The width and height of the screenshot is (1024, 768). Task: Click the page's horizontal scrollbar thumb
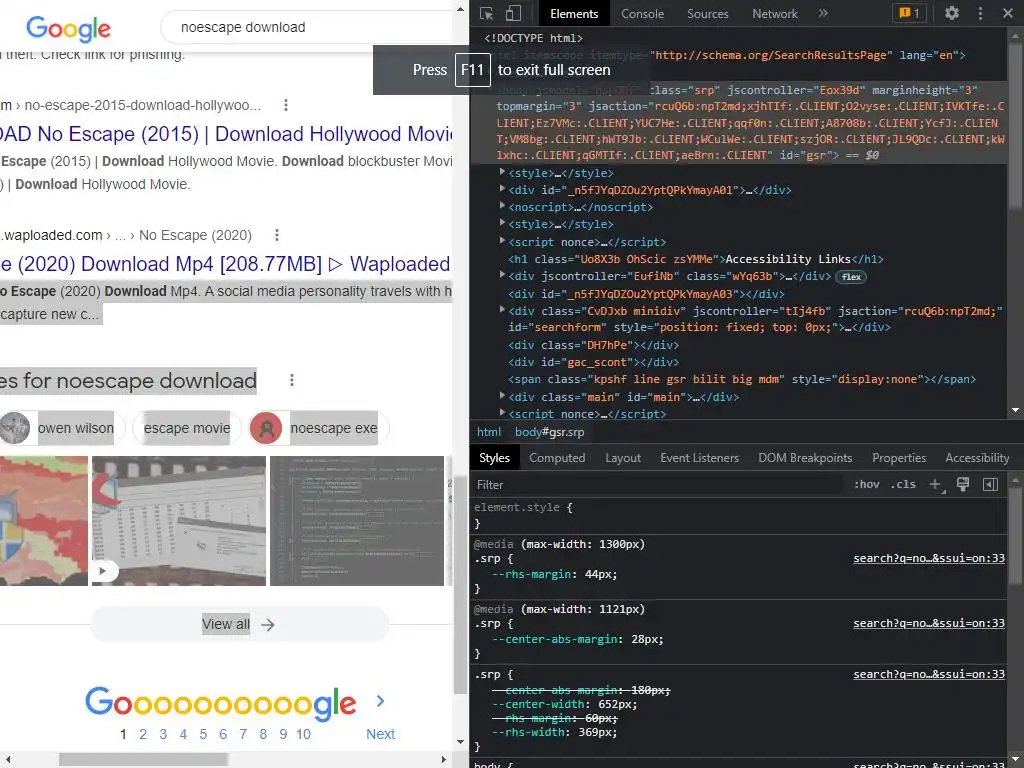click(144, 760)
